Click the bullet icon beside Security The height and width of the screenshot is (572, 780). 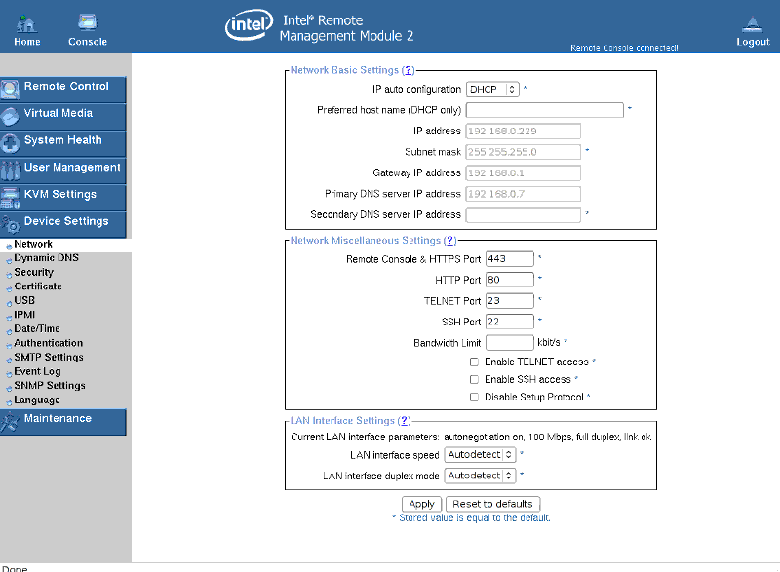click(x=9, y=275)
